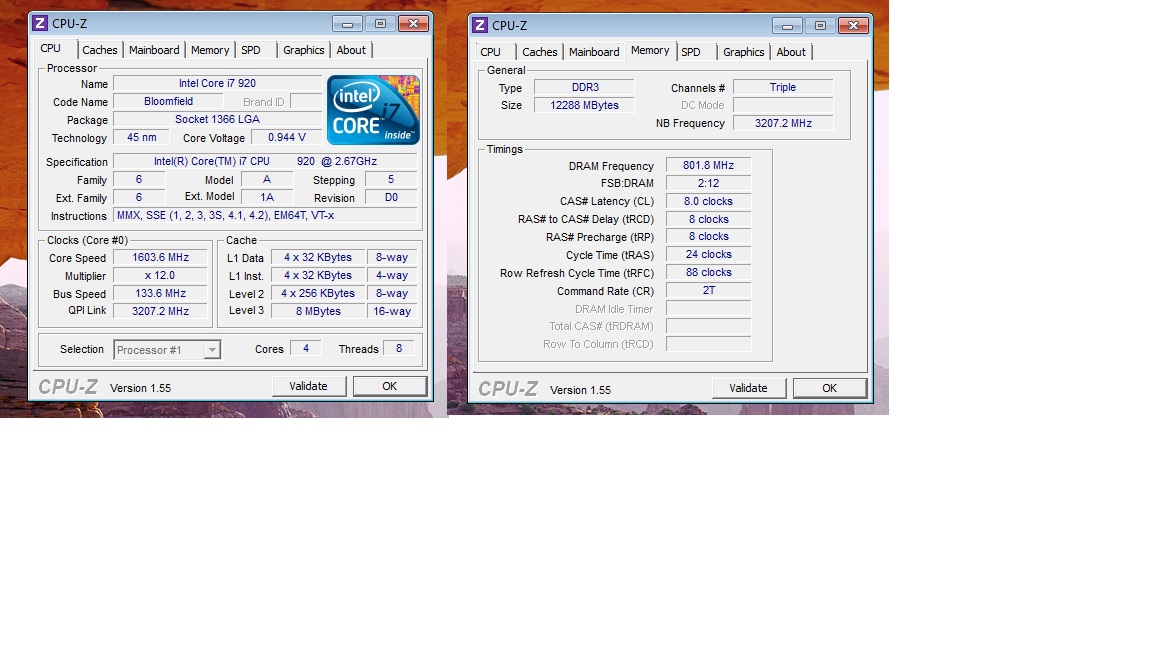The width and height of the screenshot is (1152, 648).
Task: Click Instructions field listing MMX, SSE
Action: 265,215
